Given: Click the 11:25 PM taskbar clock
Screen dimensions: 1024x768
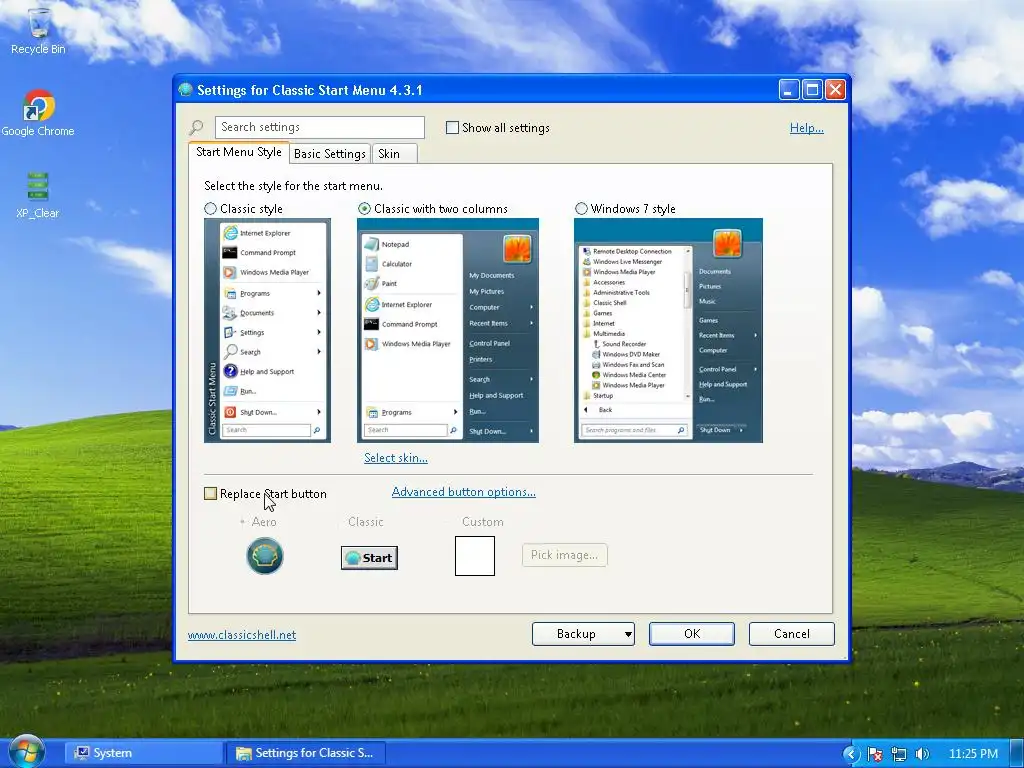Looking at the screenshot, I should 973,754.
